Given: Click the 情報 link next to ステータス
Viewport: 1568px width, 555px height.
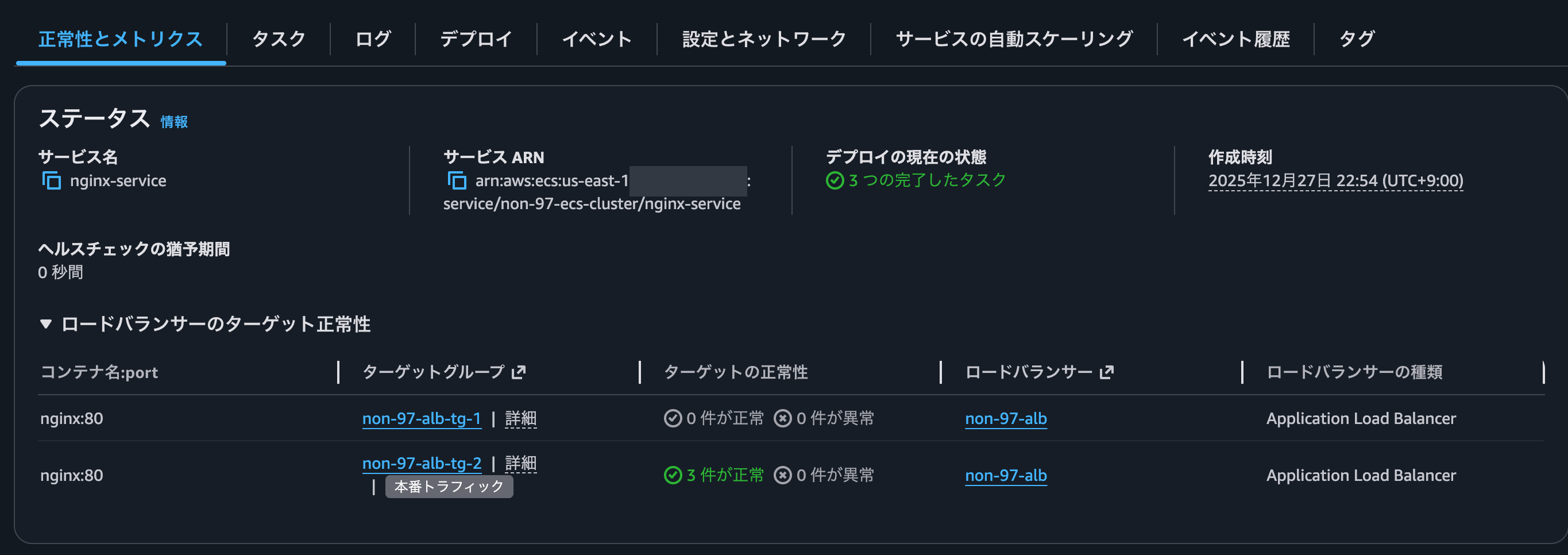Looking at the screenshot, I should pyautogui.click(x=172, y=122).
